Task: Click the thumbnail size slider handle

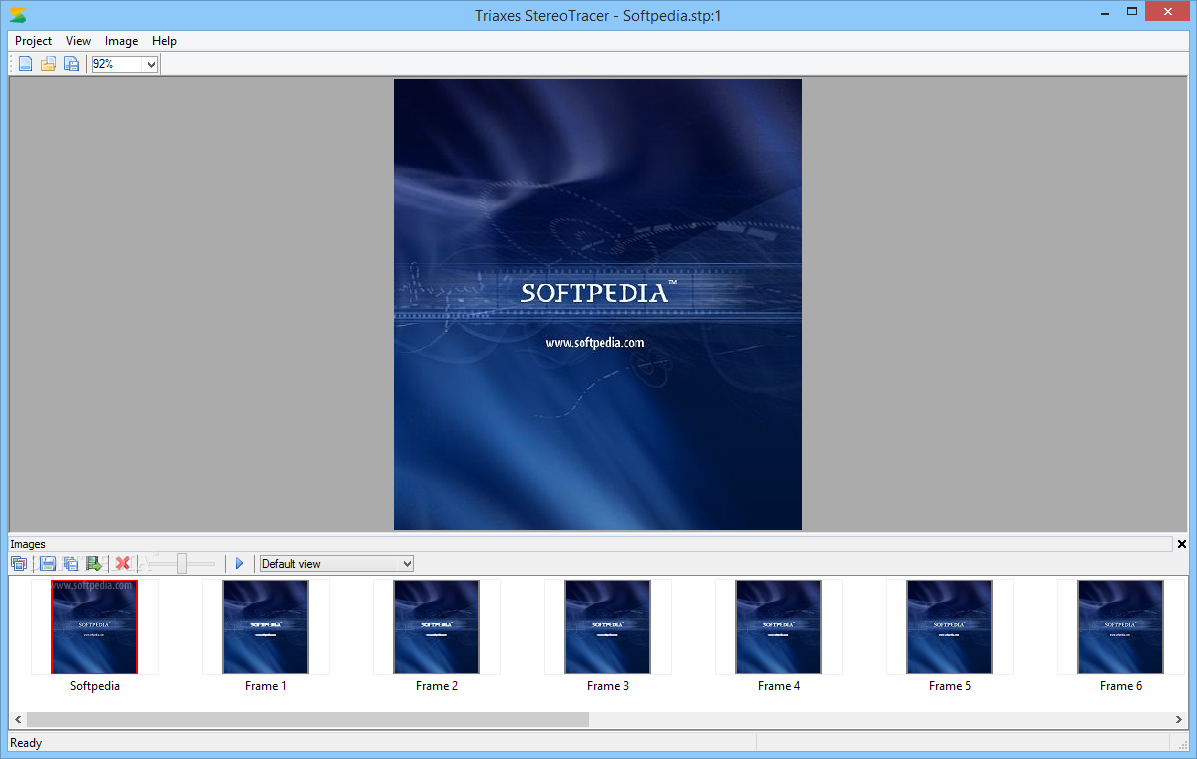Action: [182, 564]
